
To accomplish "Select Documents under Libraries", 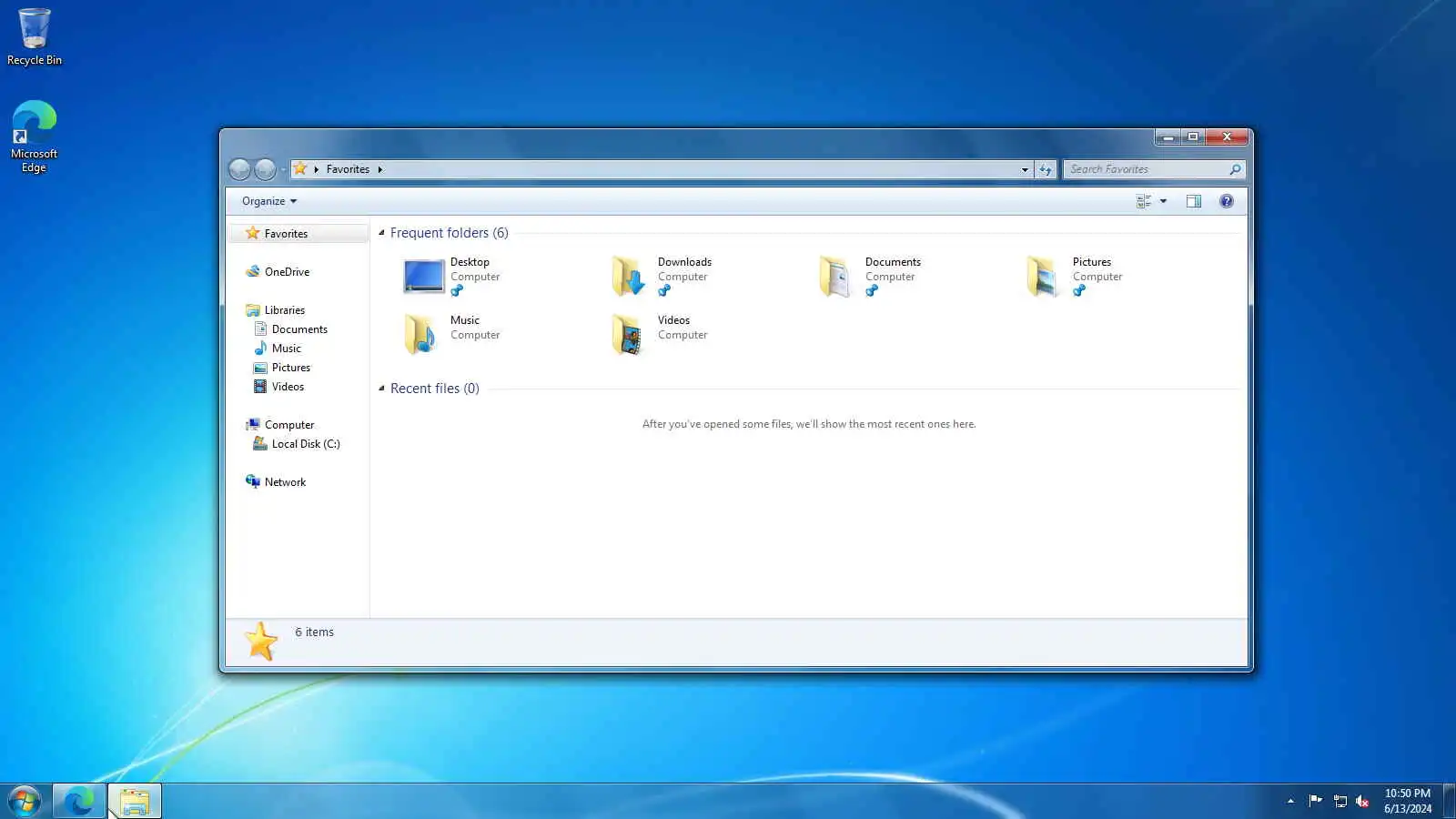I will 298,329.
